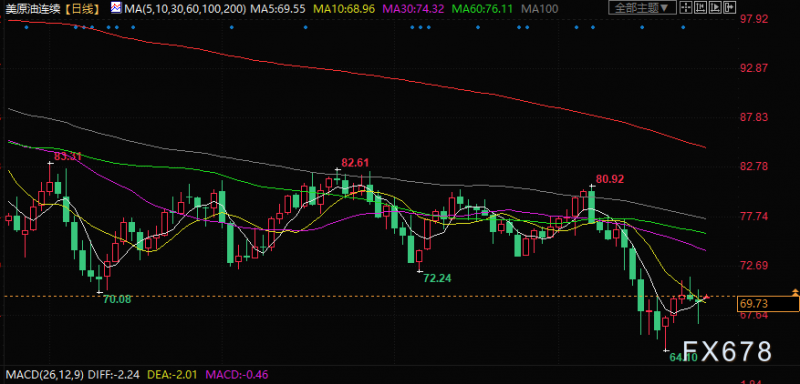Click the orange triangle above price tag
This screenshot has width=800, height=384.
[795, 292]
